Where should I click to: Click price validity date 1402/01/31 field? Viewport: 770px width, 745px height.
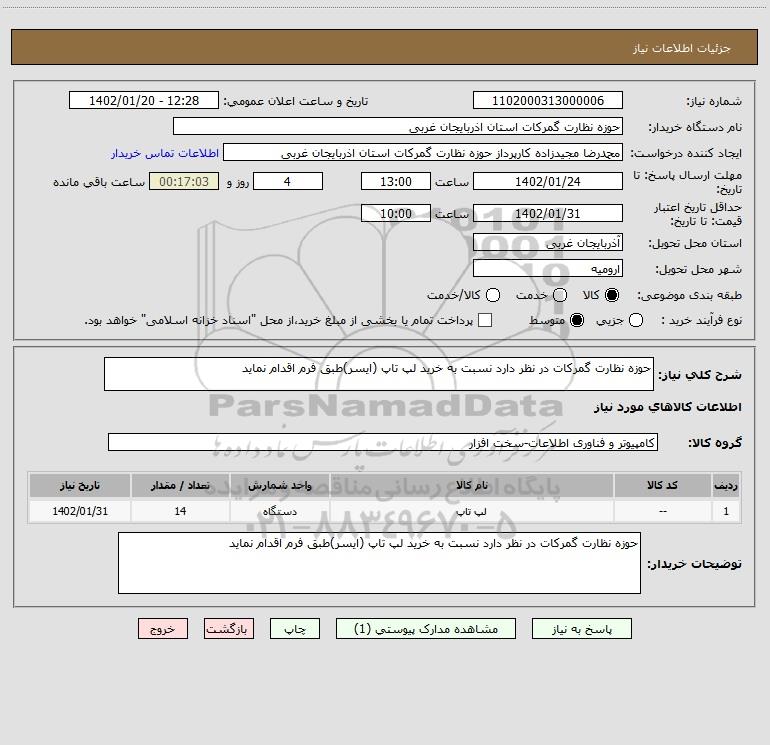548,213
